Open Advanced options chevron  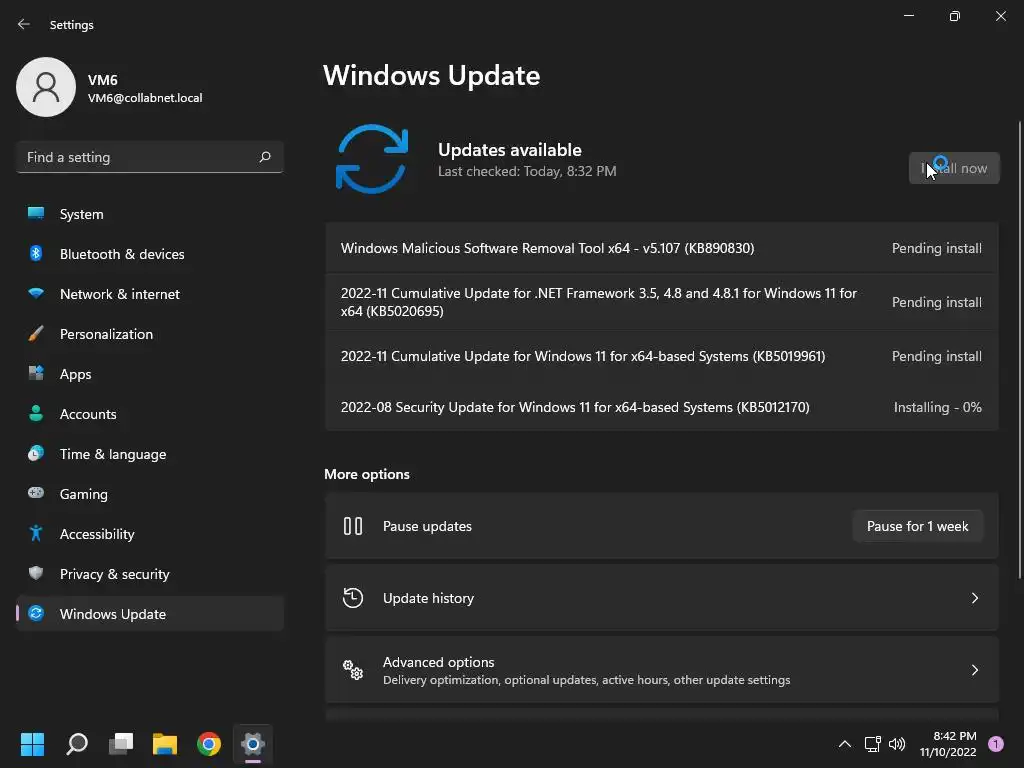(x=974, y=669)
